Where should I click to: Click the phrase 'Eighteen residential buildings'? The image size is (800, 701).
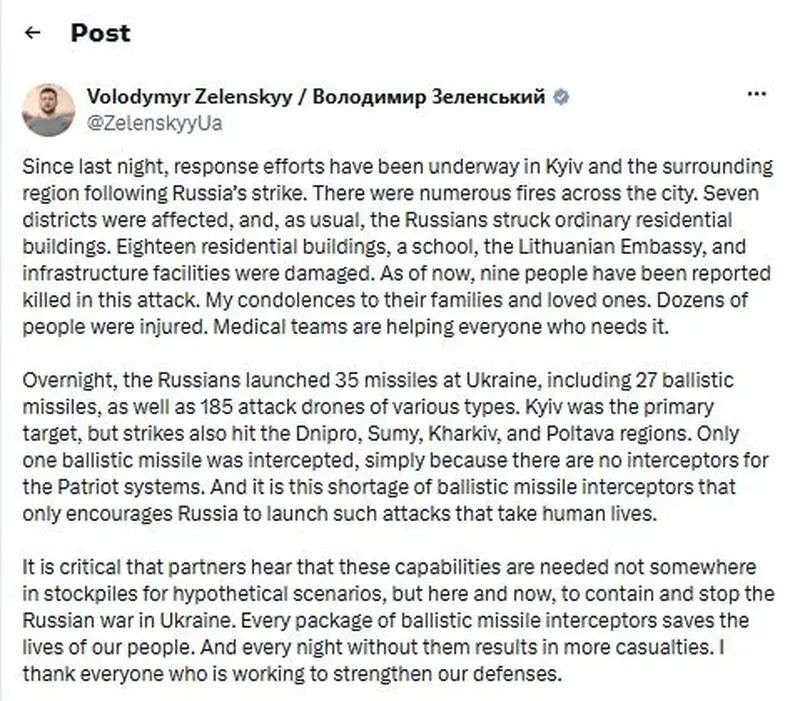point(252,247)
